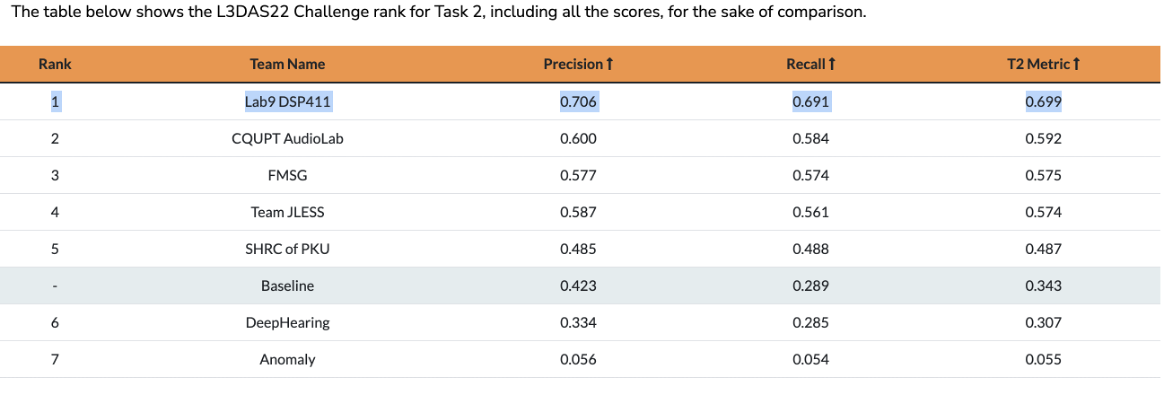
Task: Click the highlighted 0.699 T2 metric value
Action: click(x=1043, y=102)
